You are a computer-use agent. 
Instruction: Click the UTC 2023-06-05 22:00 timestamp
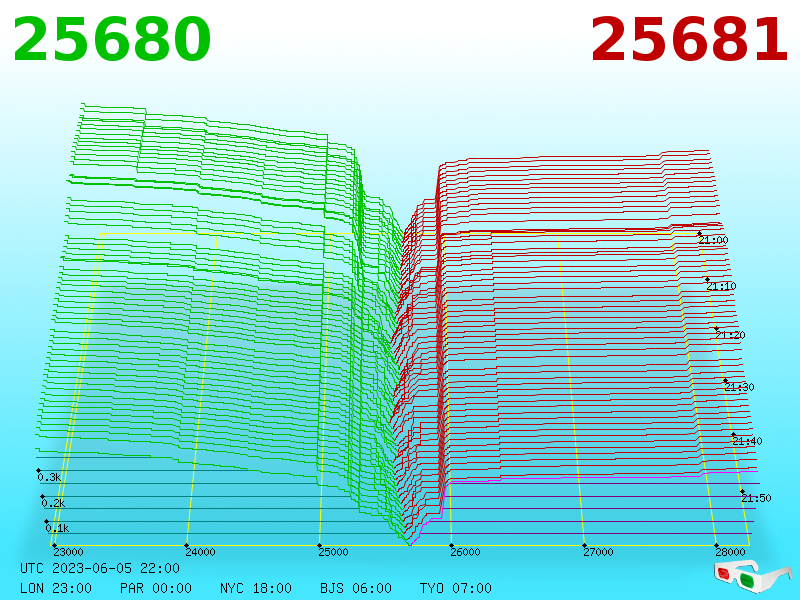coord(100,568)
